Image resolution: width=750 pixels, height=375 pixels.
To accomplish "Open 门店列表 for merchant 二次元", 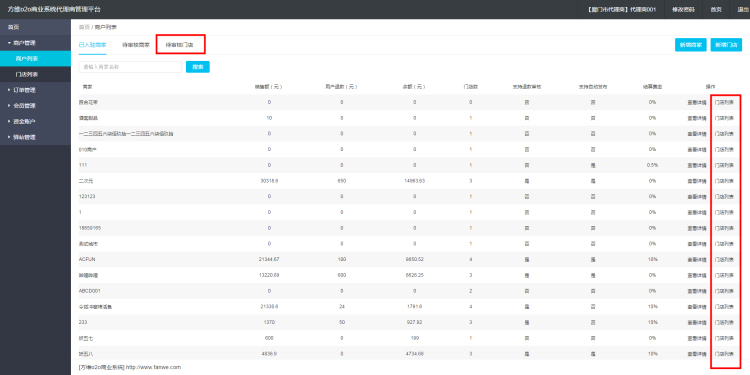I will [x=724, y=181].
